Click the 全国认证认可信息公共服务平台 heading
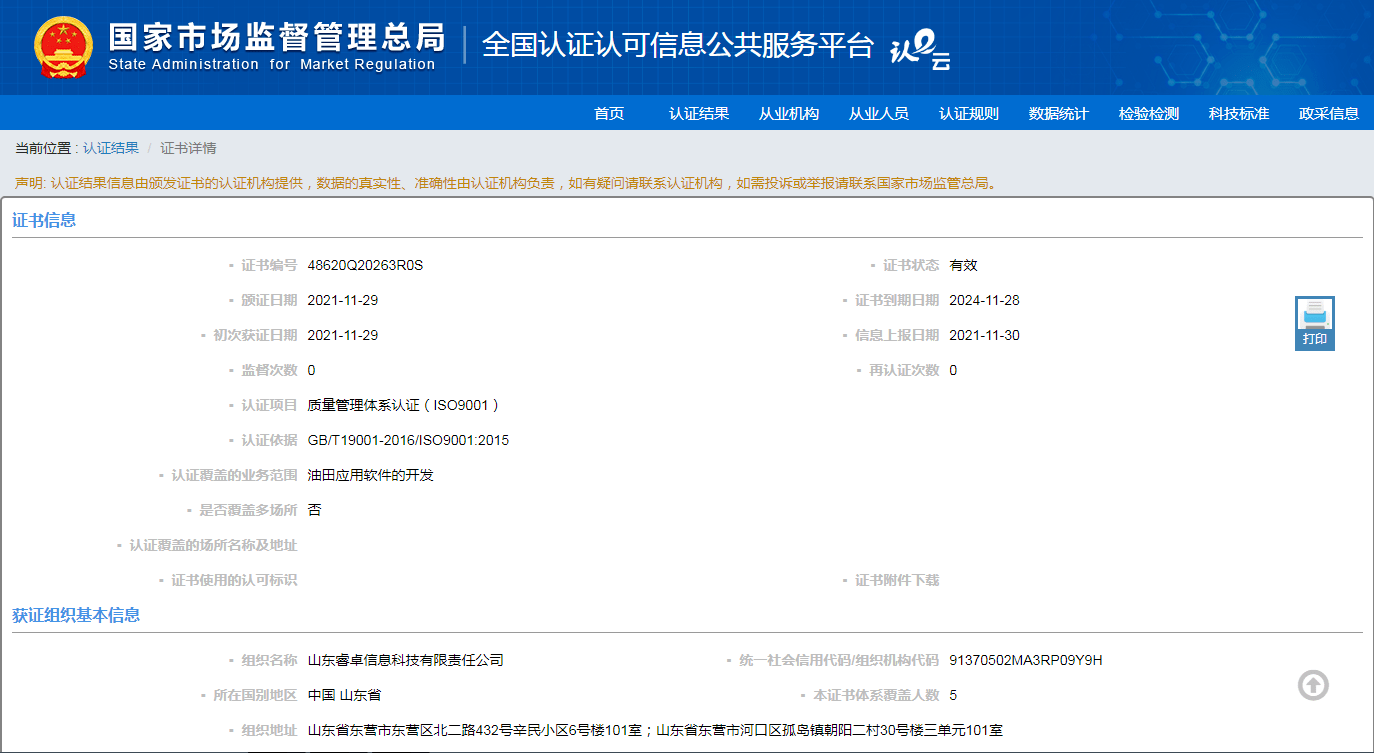The height and width of the screenshot is (753, 1374). [678, 45]
